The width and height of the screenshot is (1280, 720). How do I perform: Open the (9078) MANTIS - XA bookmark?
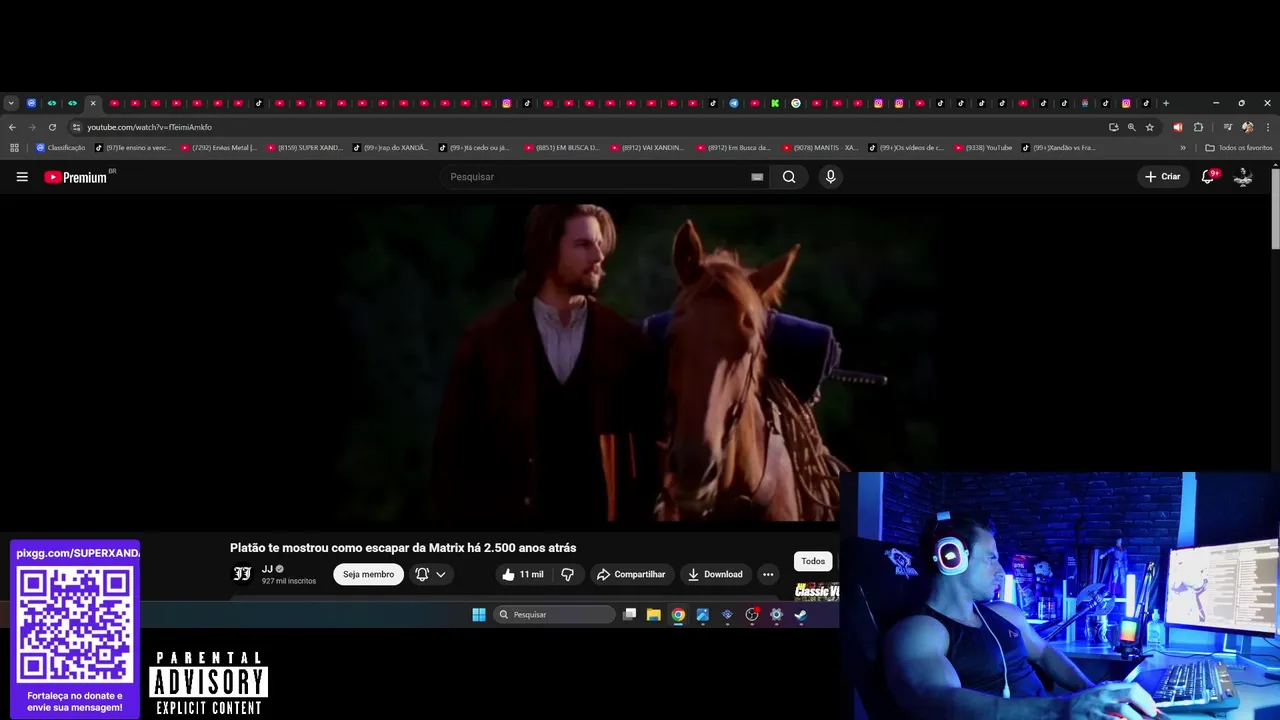pos(820,148)
